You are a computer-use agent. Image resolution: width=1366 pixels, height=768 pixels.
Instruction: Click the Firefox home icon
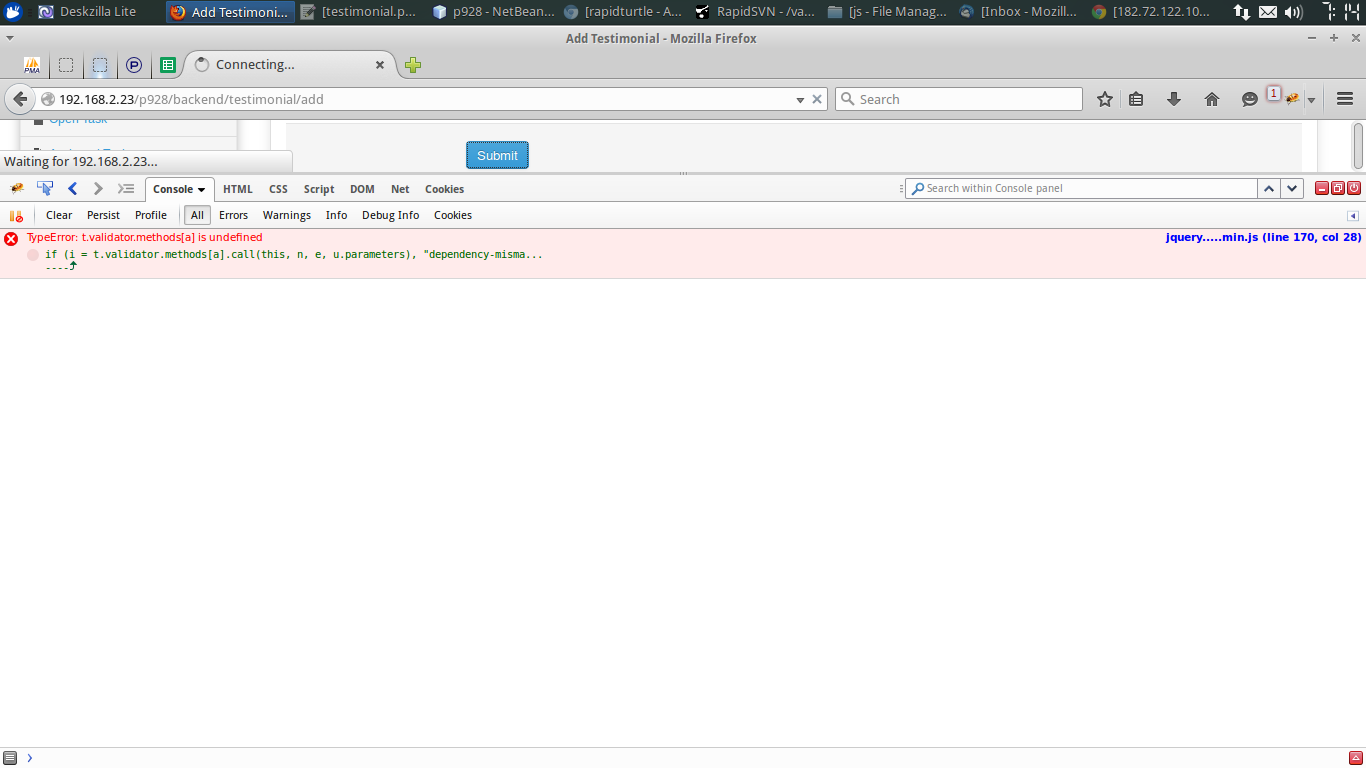[1212, 99]
